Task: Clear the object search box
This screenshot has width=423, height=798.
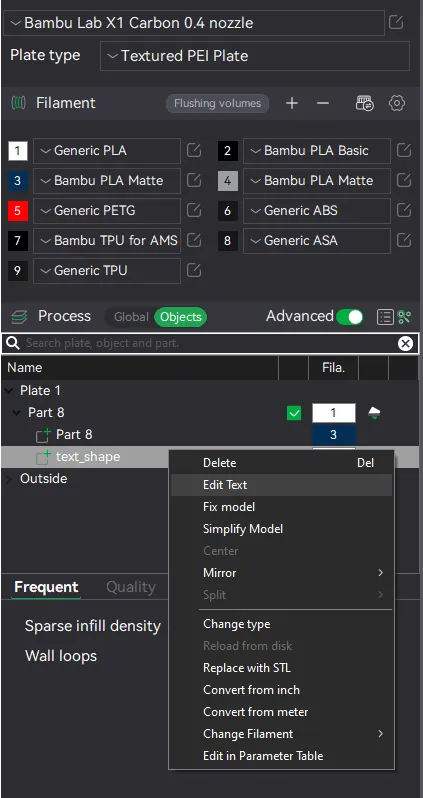Action: tap(405, 344)
